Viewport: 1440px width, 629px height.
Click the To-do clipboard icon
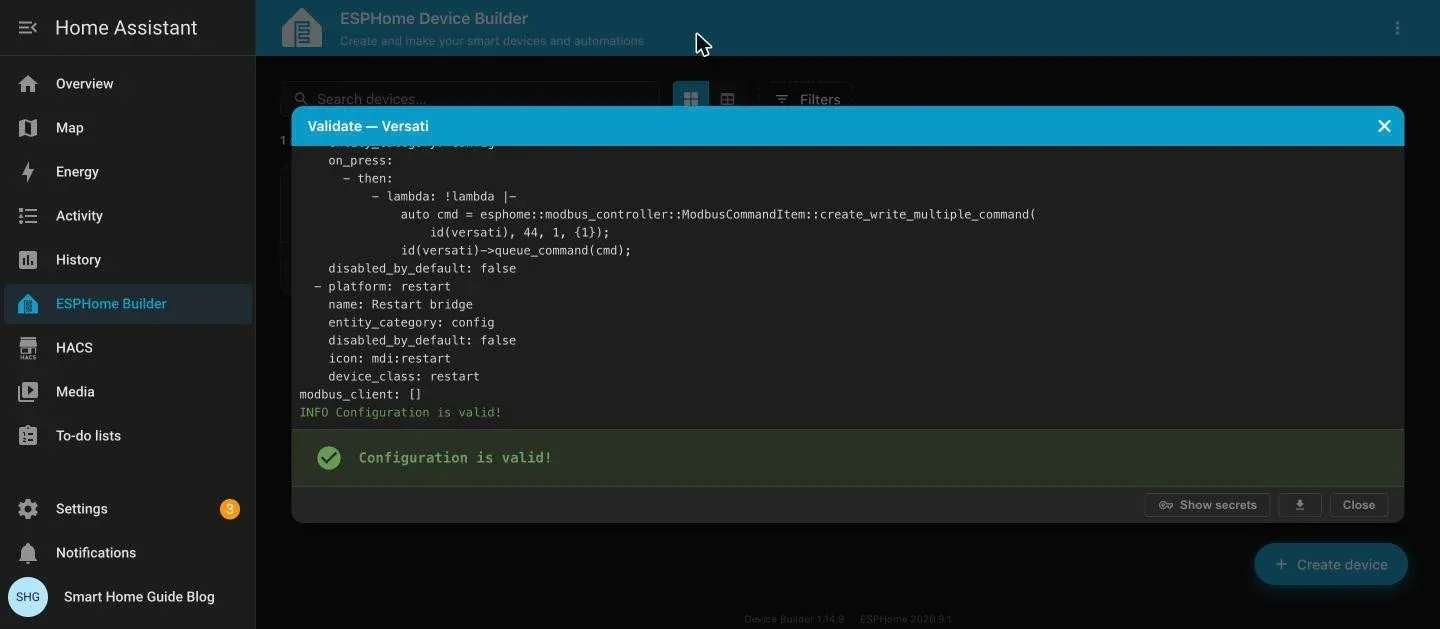click(x=28, y=436)
